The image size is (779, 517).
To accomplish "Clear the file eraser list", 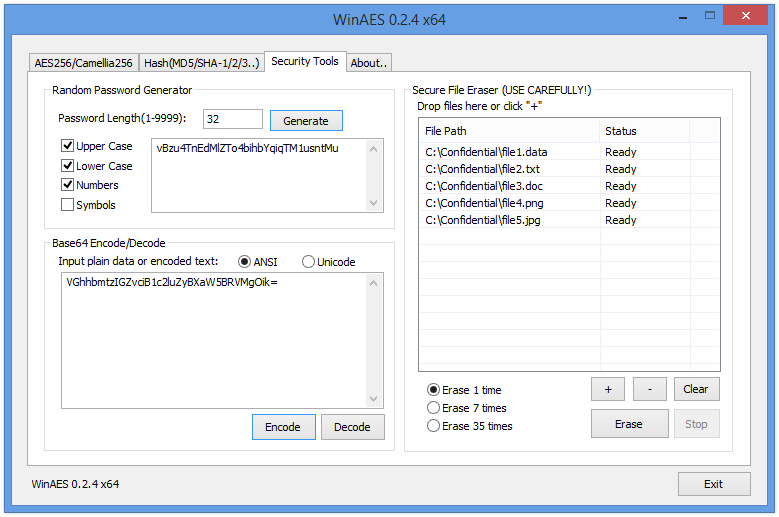I will point(695,389).
